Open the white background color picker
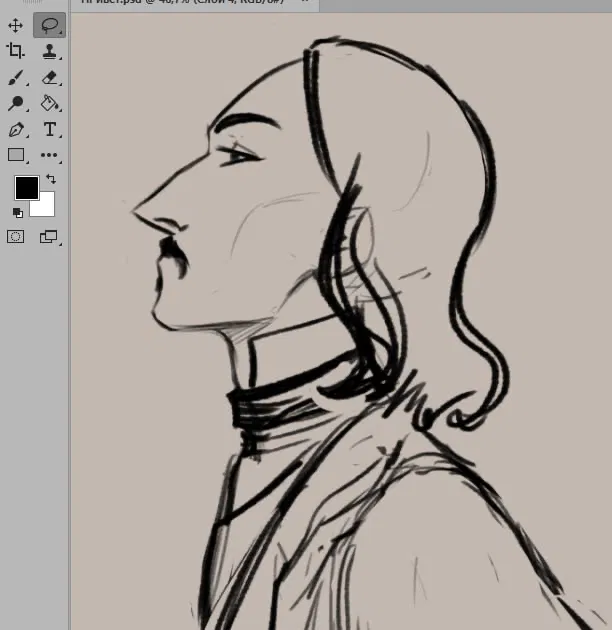 (45, 207)
